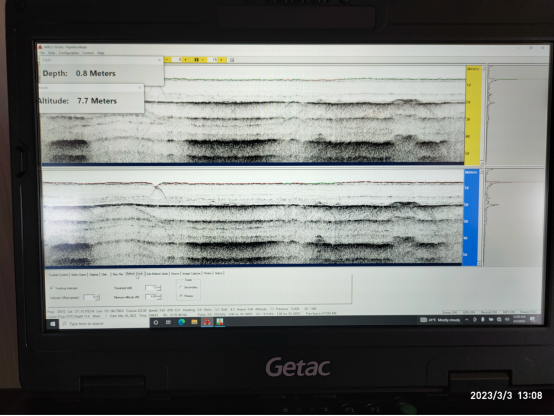Open the weather widget on taskbar
Viewport: 554px width, 416px height.
tap(440, 320)
